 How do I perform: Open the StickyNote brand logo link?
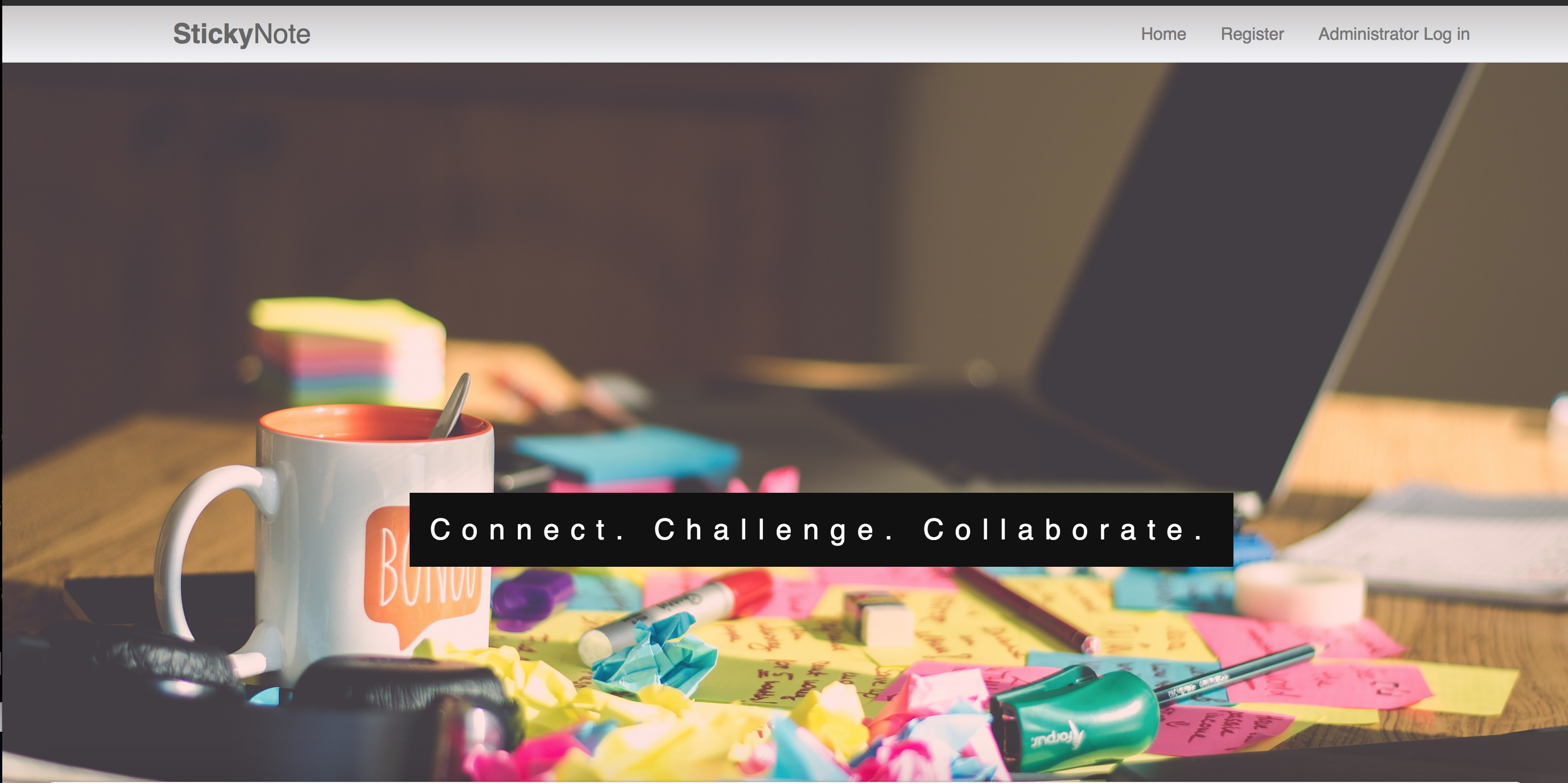click(242, 34)
